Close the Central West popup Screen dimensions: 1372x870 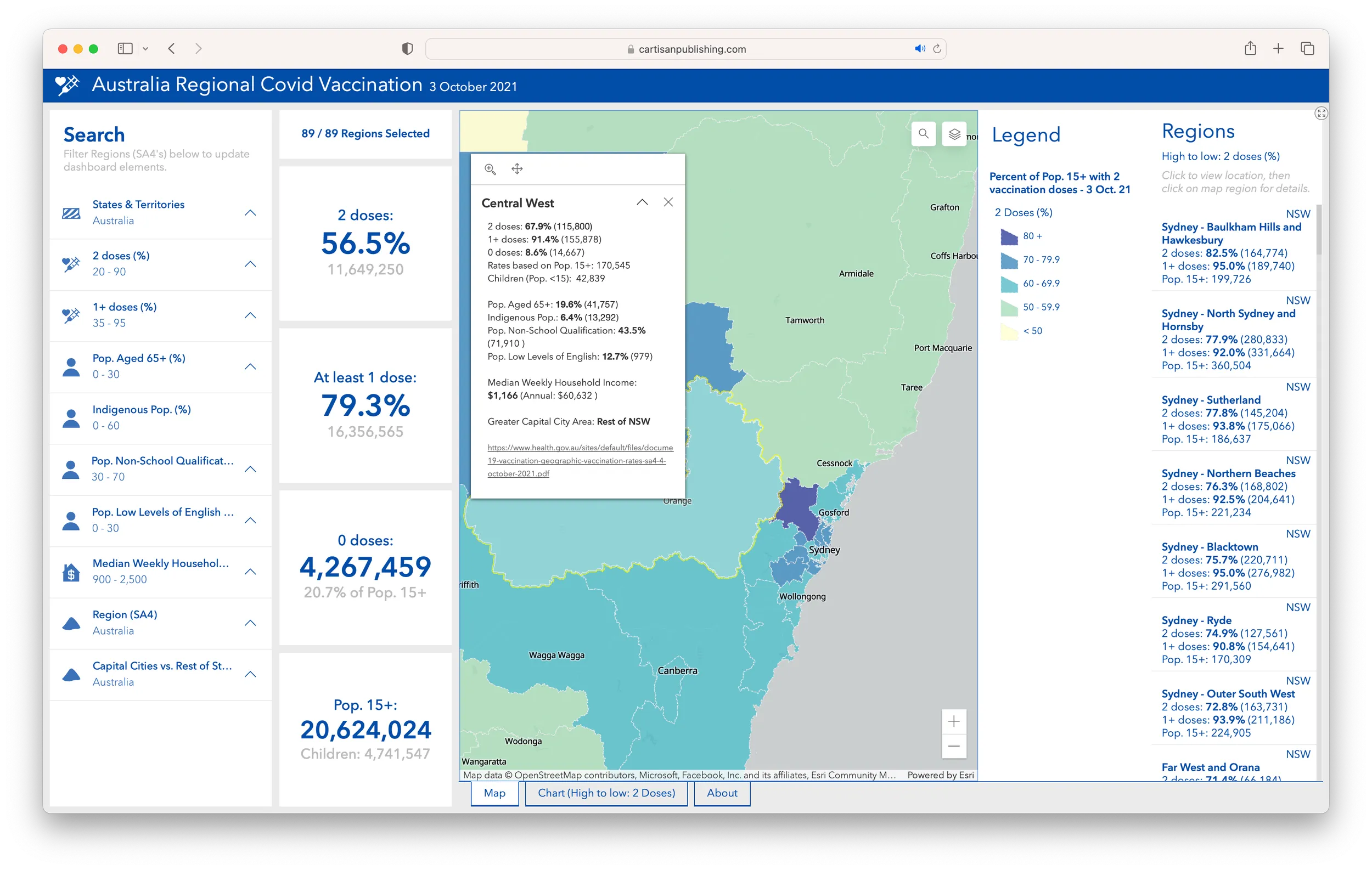668,202
